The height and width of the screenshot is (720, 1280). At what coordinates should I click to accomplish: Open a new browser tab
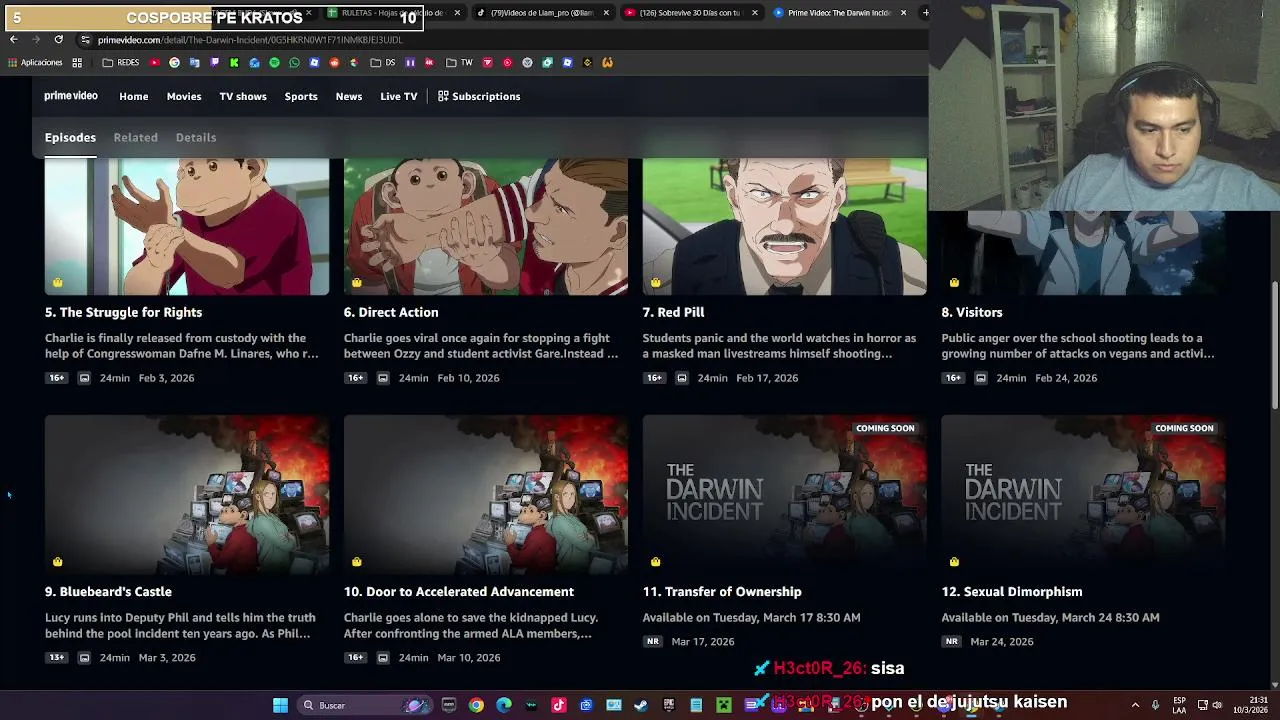tap(925, 13)
